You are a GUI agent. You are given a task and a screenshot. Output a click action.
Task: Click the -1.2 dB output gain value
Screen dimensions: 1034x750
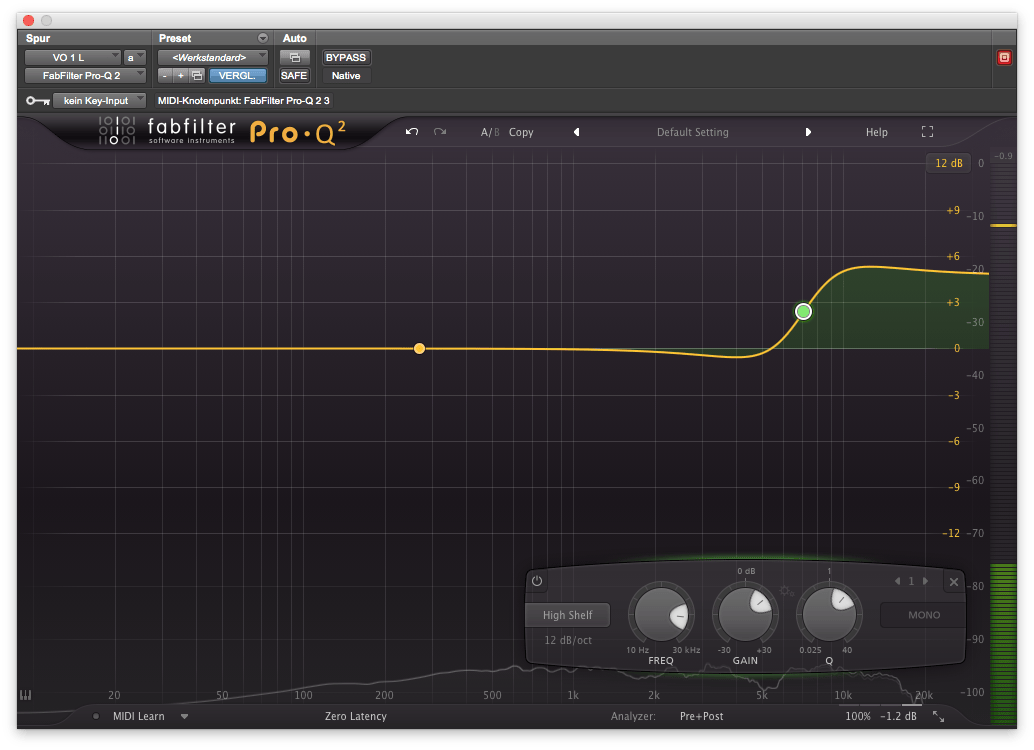[x=898, y=716]
